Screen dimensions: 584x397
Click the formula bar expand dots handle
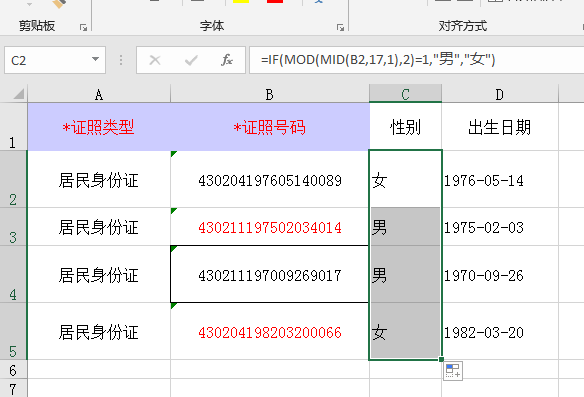[x=121, y=60]
